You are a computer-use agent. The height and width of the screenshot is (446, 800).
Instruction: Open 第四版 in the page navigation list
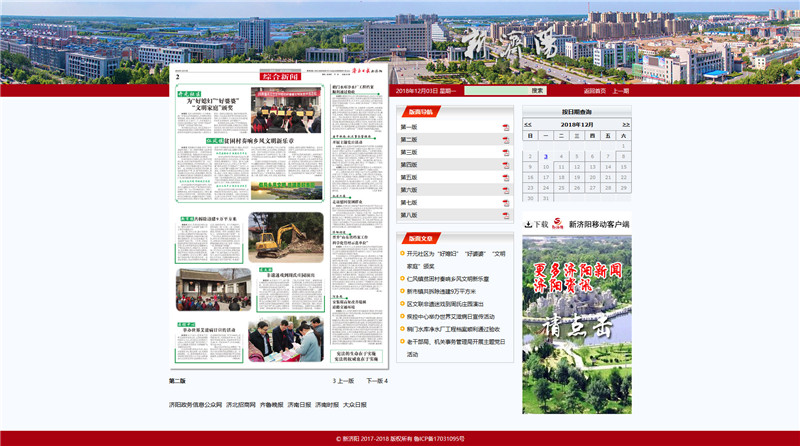[409, 165]
